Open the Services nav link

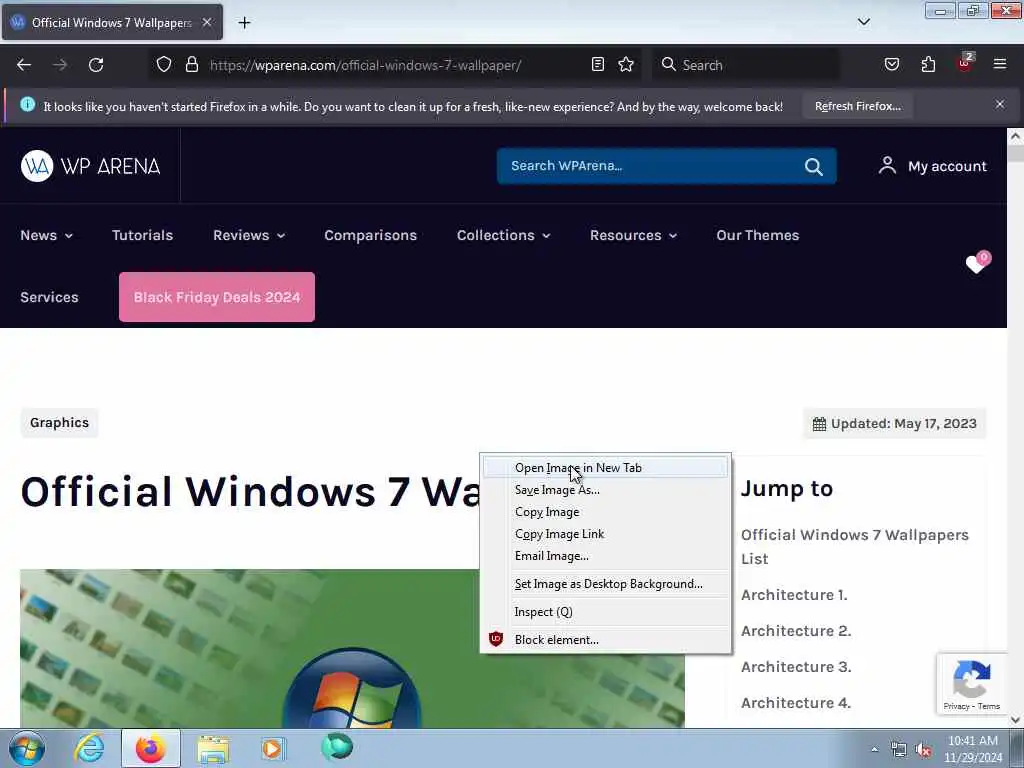pyautogui.click(x=49, y=297)
